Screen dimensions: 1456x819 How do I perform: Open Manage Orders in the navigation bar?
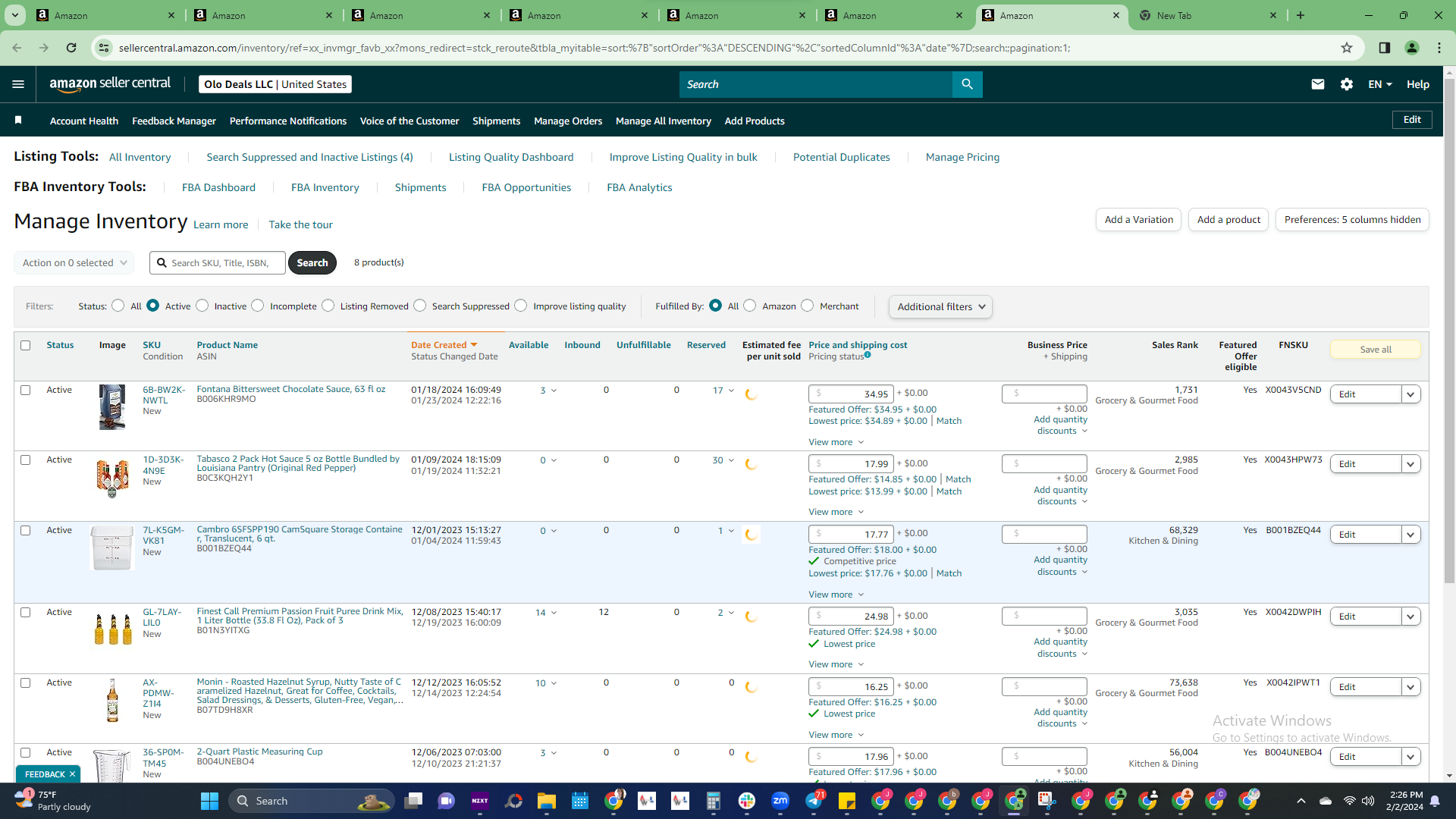click(x=568, y=121)
